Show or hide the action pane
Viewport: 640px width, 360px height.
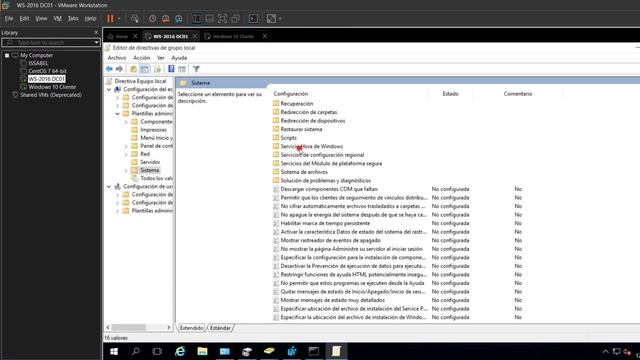(x=182, y=69)
